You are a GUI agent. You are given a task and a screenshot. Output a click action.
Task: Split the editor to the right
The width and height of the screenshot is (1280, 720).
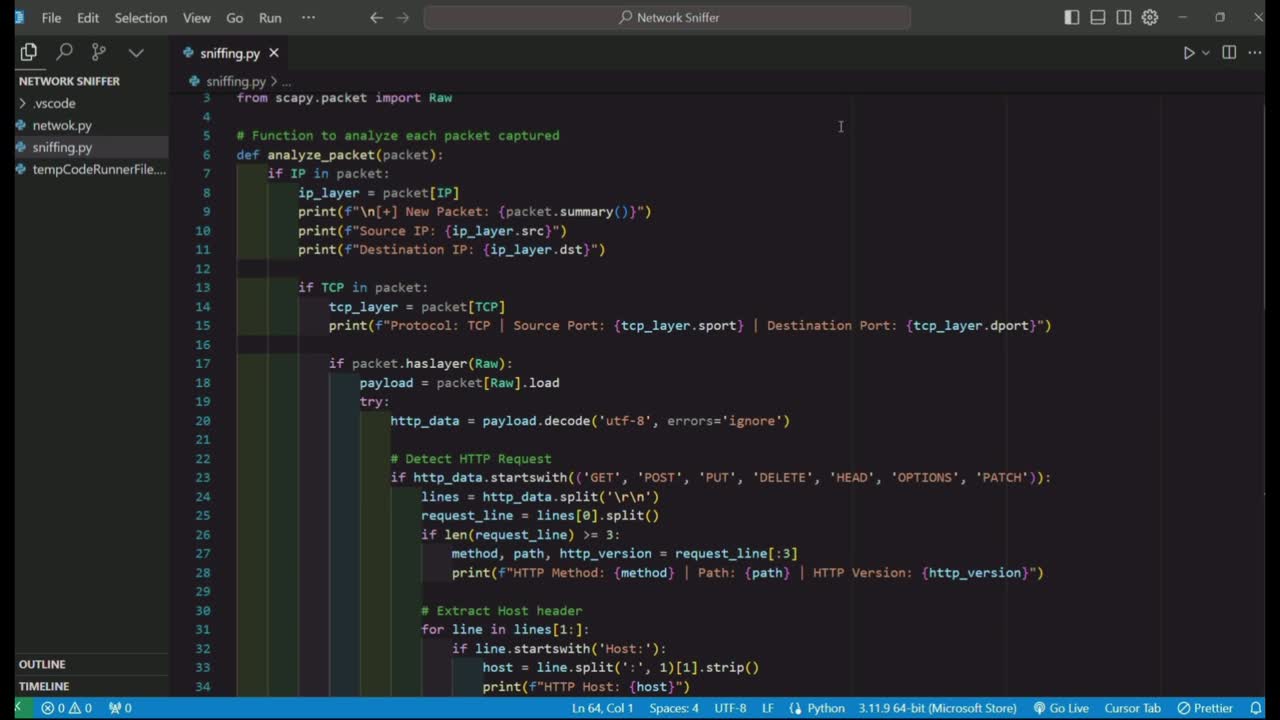point(1229,53)
